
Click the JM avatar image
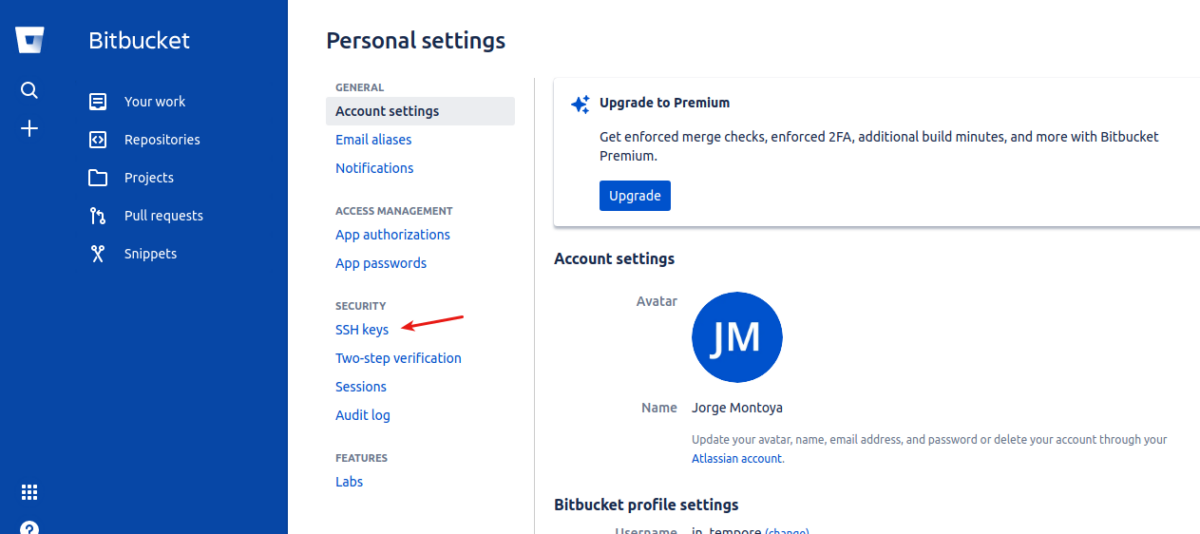click(x=737, y=337)
